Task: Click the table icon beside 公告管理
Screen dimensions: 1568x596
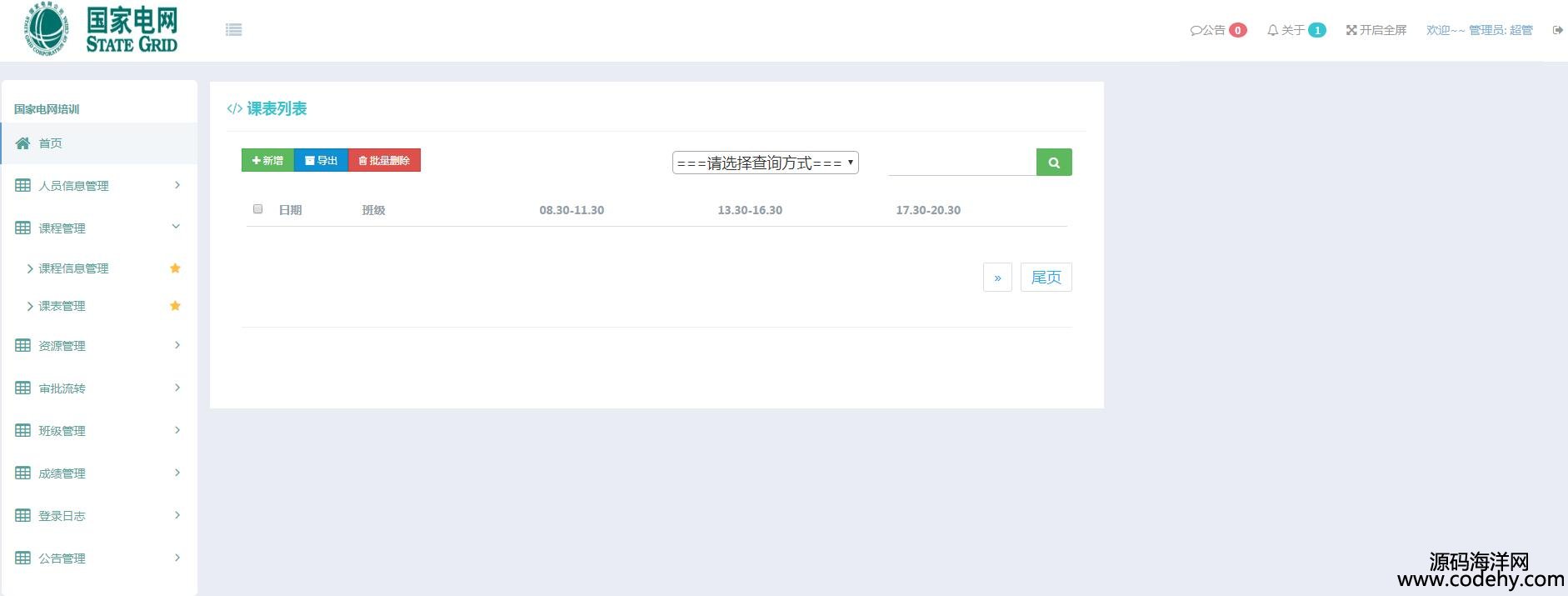Action: [x=22, y=558]
